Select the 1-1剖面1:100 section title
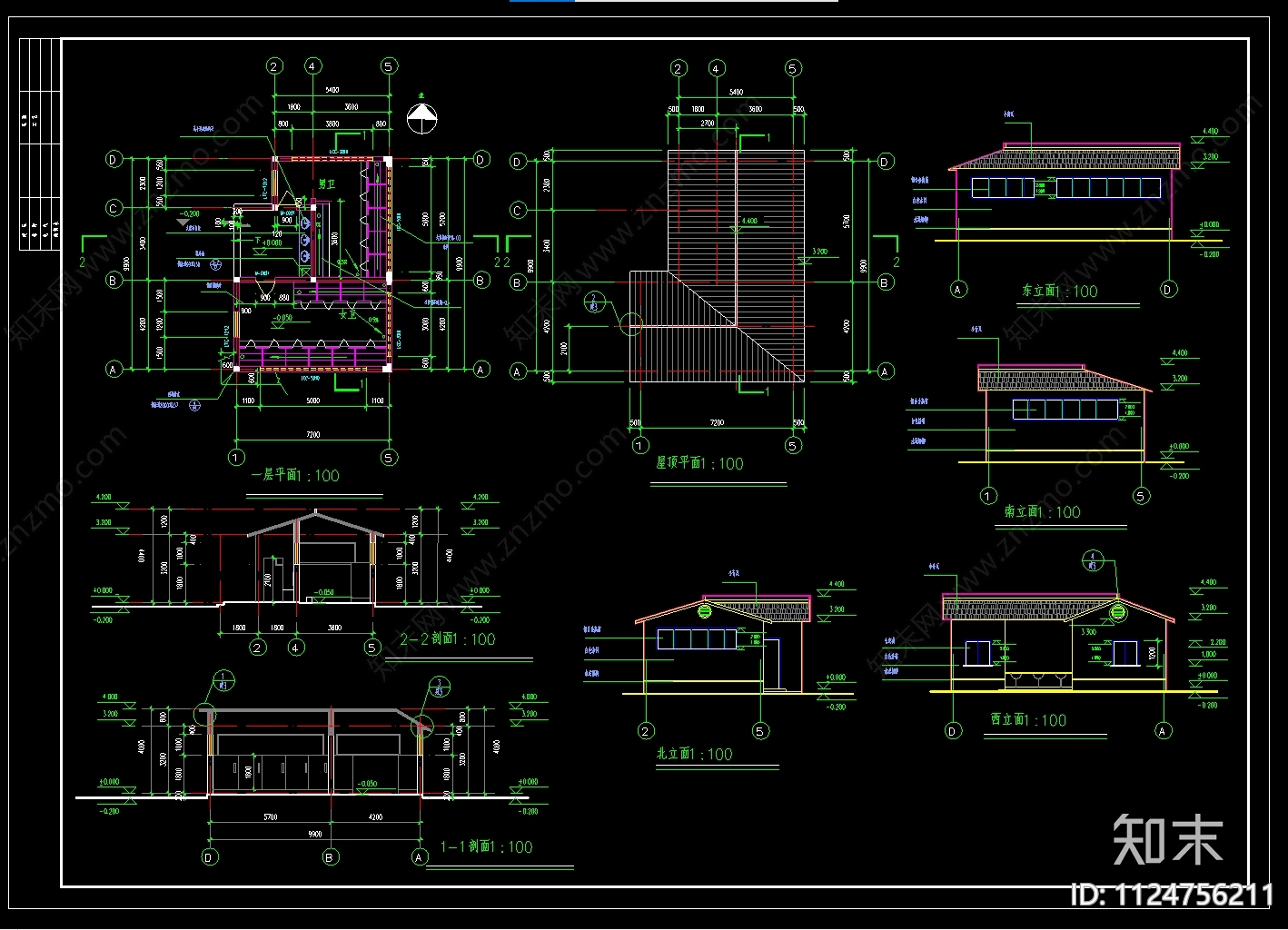The image size is (1288, 930). point(487,847)
